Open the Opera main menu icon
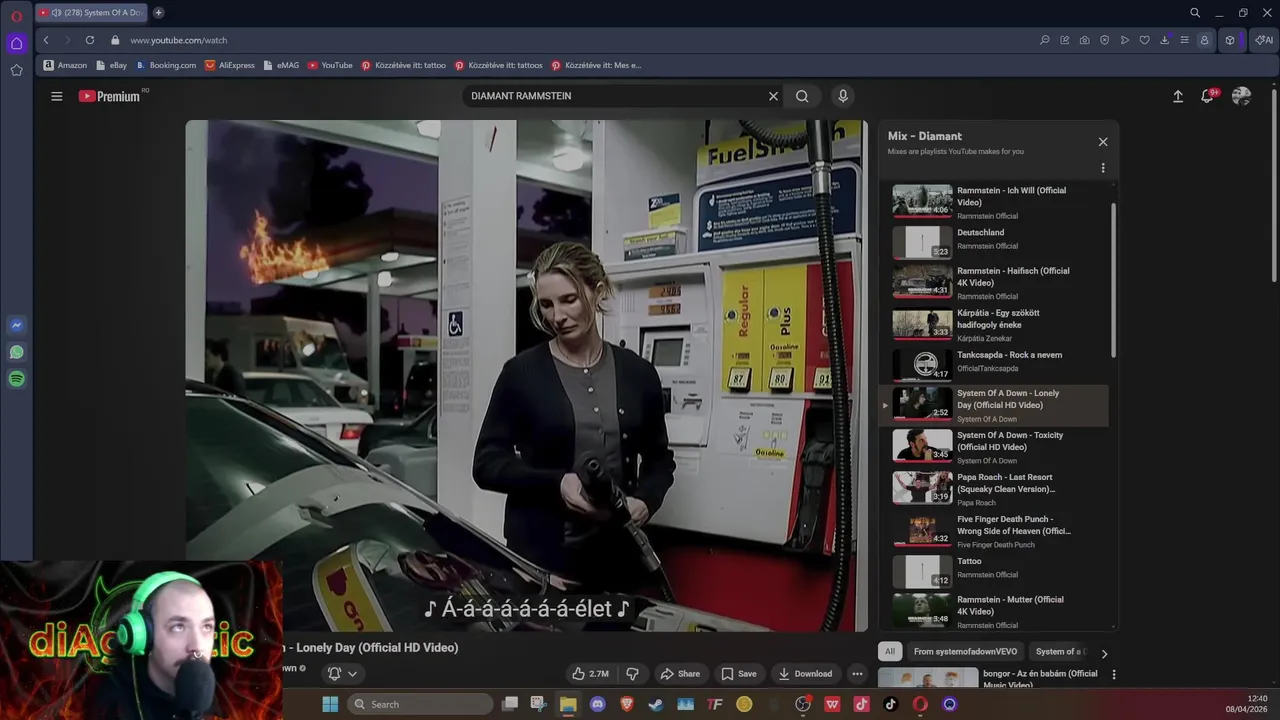The image size is (1280, 720). click(x=16, y=16)
